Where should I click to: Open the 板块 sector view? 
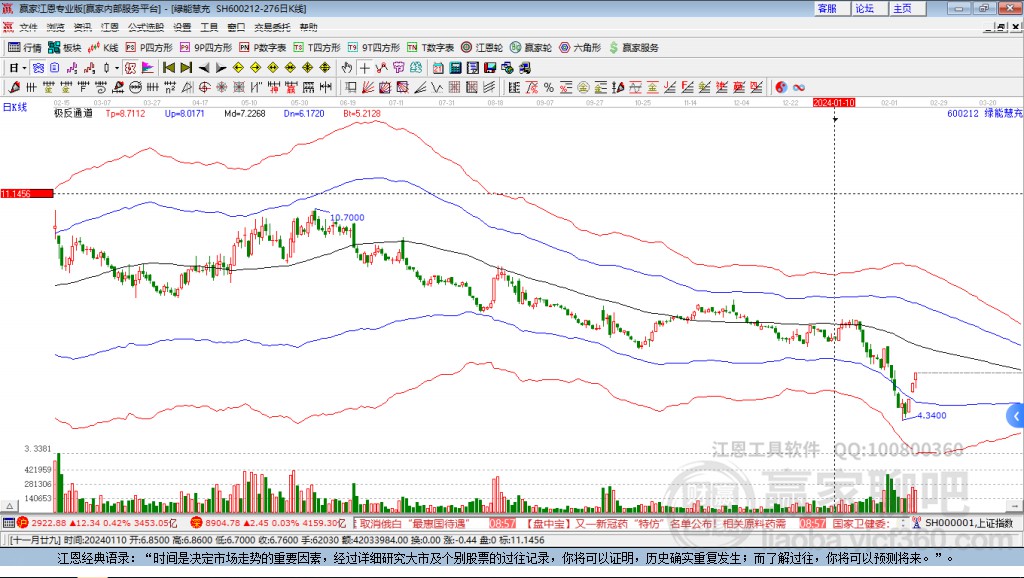point(65,47)
